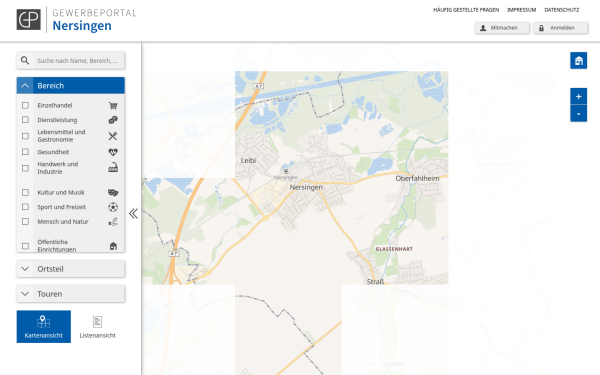600x375 pixels.
Task: Click the Nersingen town label on the map
Action: click(x=306, y=188)
